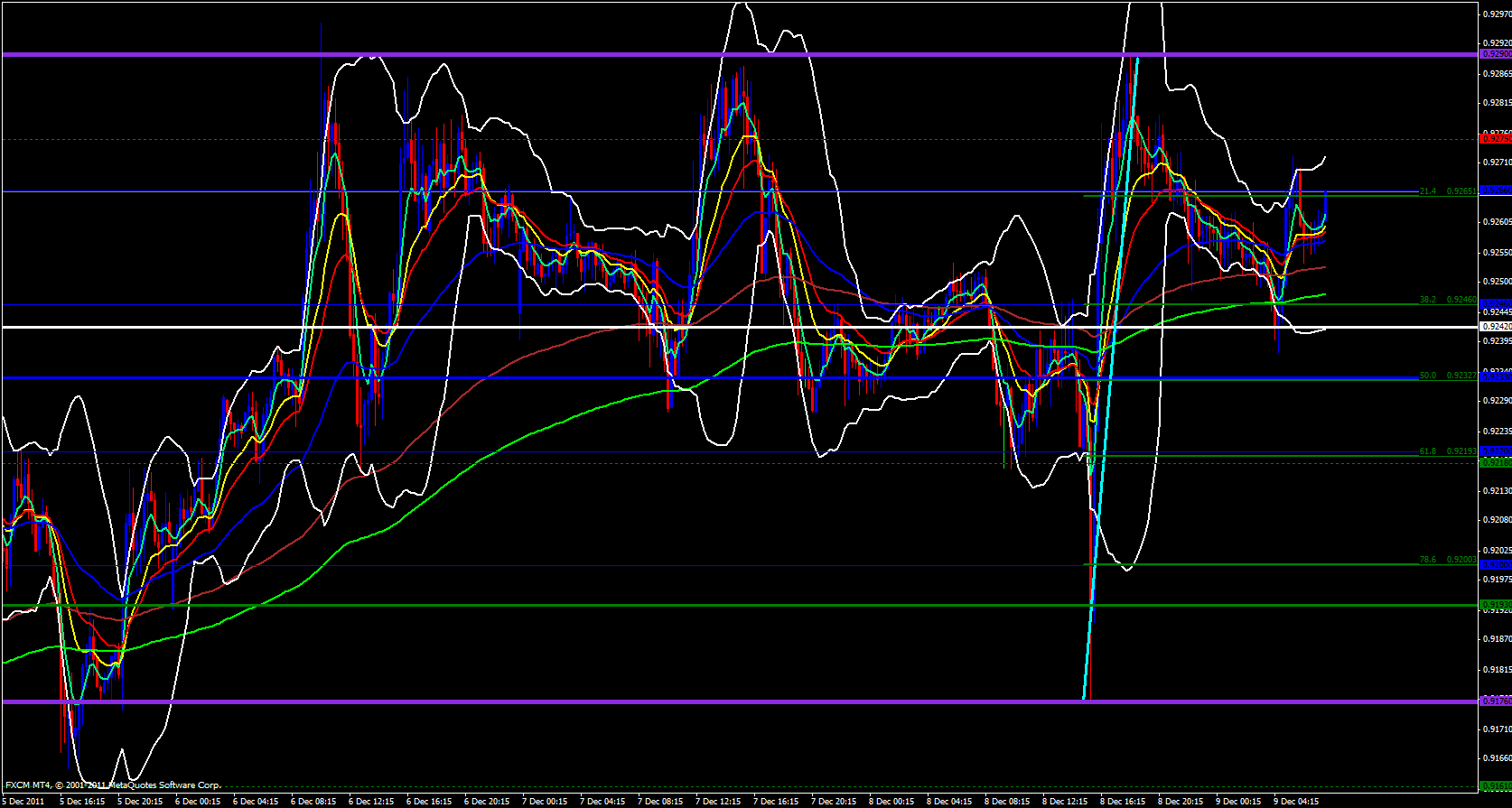Select the red 0.9275 price tag
The image size is (1512, 808).
[1496, 139]
